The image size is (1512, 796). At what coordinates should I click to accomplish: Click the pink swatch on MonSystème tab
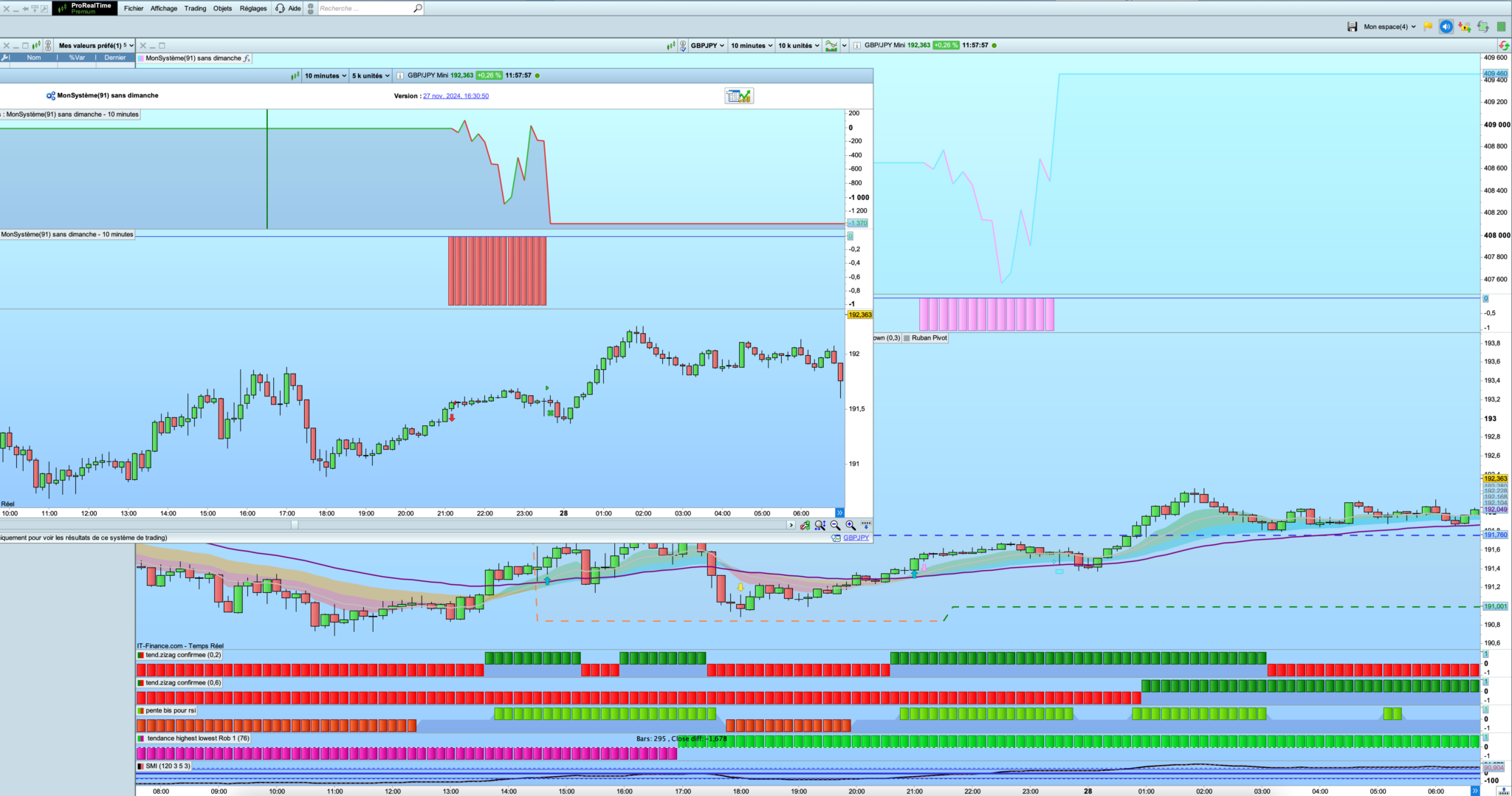(141, 58)
